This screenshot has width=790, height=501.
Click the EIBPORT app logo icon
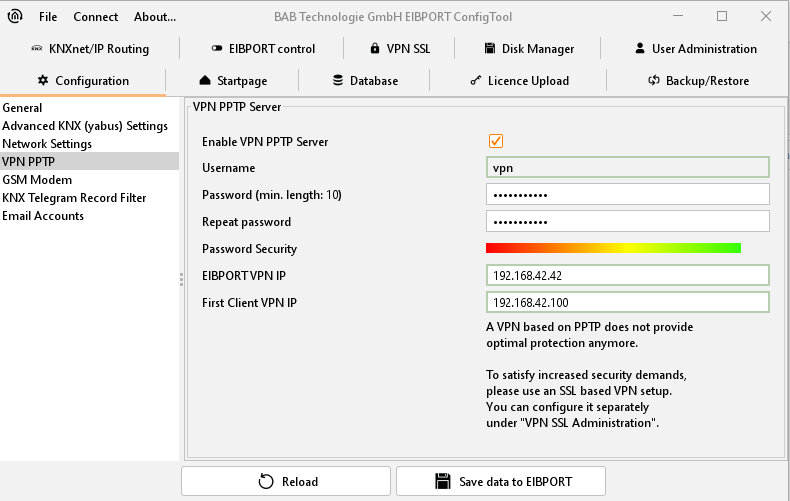pos(16,16)
